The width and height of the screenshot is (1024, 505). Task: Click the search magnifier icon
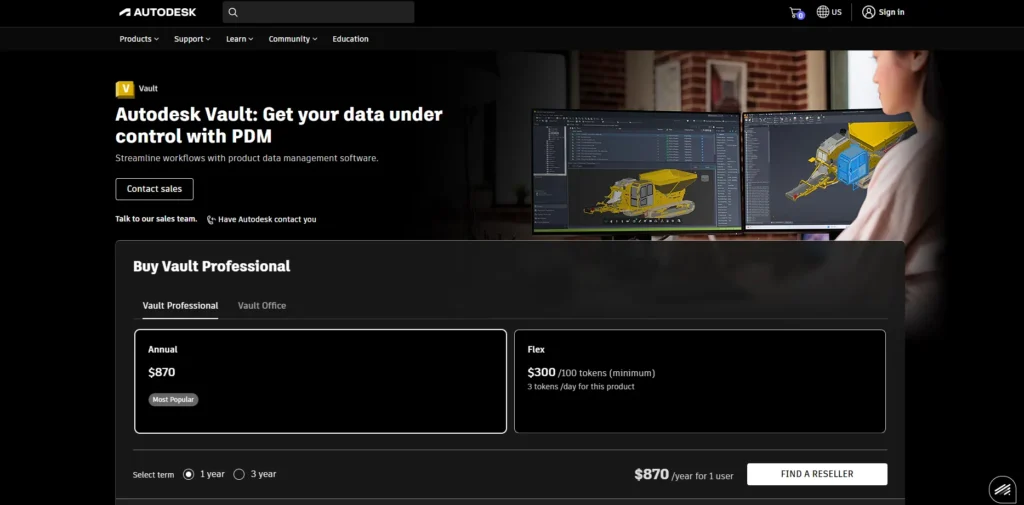pyautogui.click(x=233, y=12)
